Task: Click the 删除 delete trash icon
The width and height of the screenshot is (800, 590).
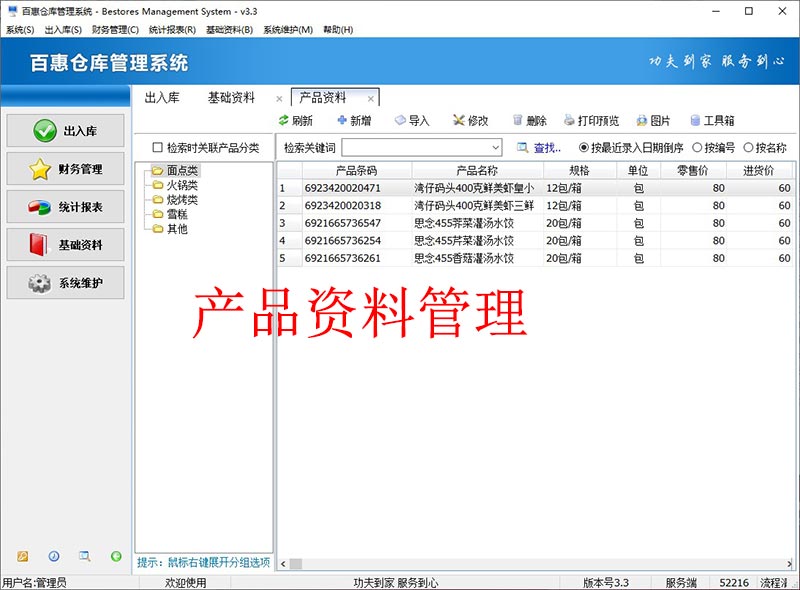Action: [518, 120]
